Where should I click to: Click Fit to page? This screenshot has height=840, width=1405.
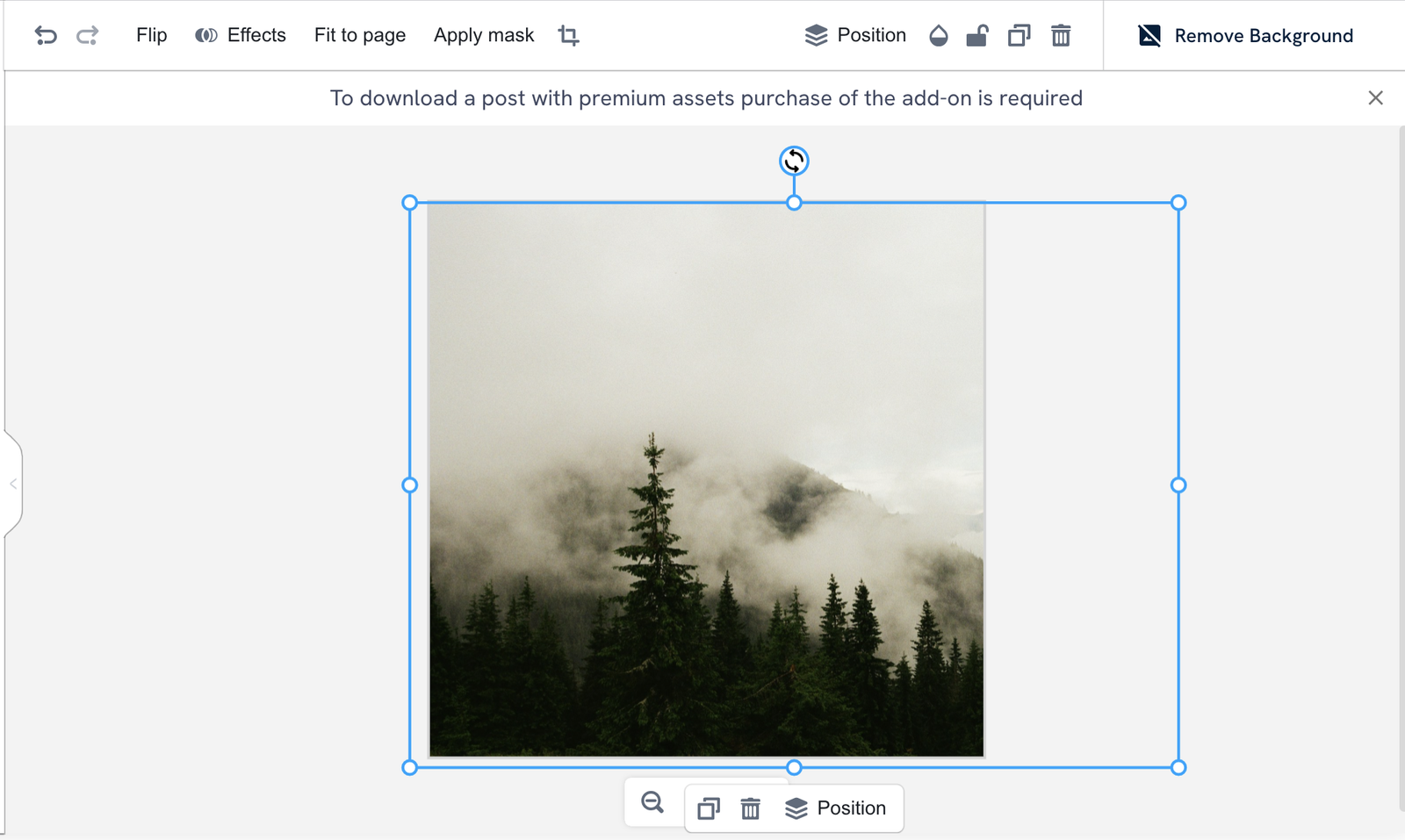[x=359, y=35]
